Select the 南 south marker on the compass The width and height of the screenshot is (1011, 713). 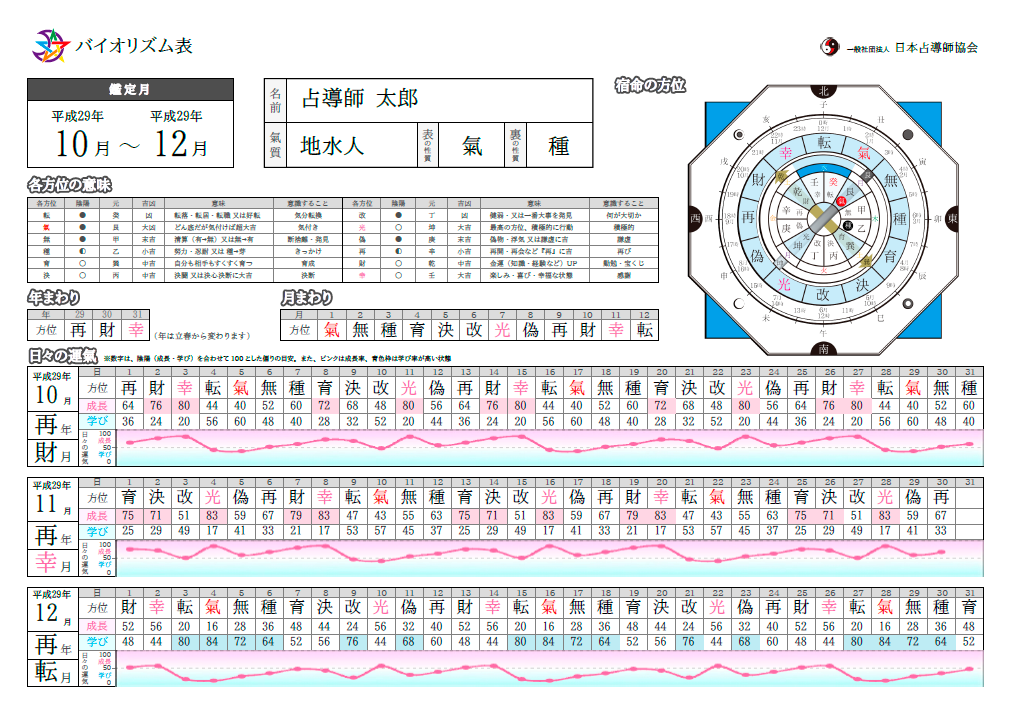[x=822, y=348]
